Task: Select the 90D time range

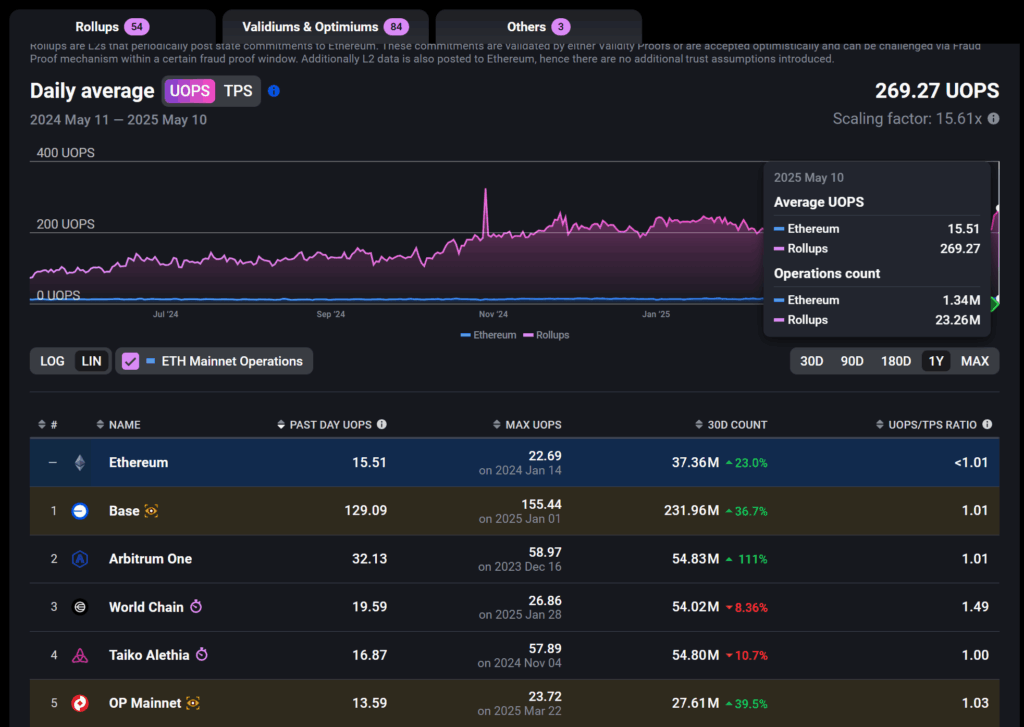Action: (x=852, y=361)
